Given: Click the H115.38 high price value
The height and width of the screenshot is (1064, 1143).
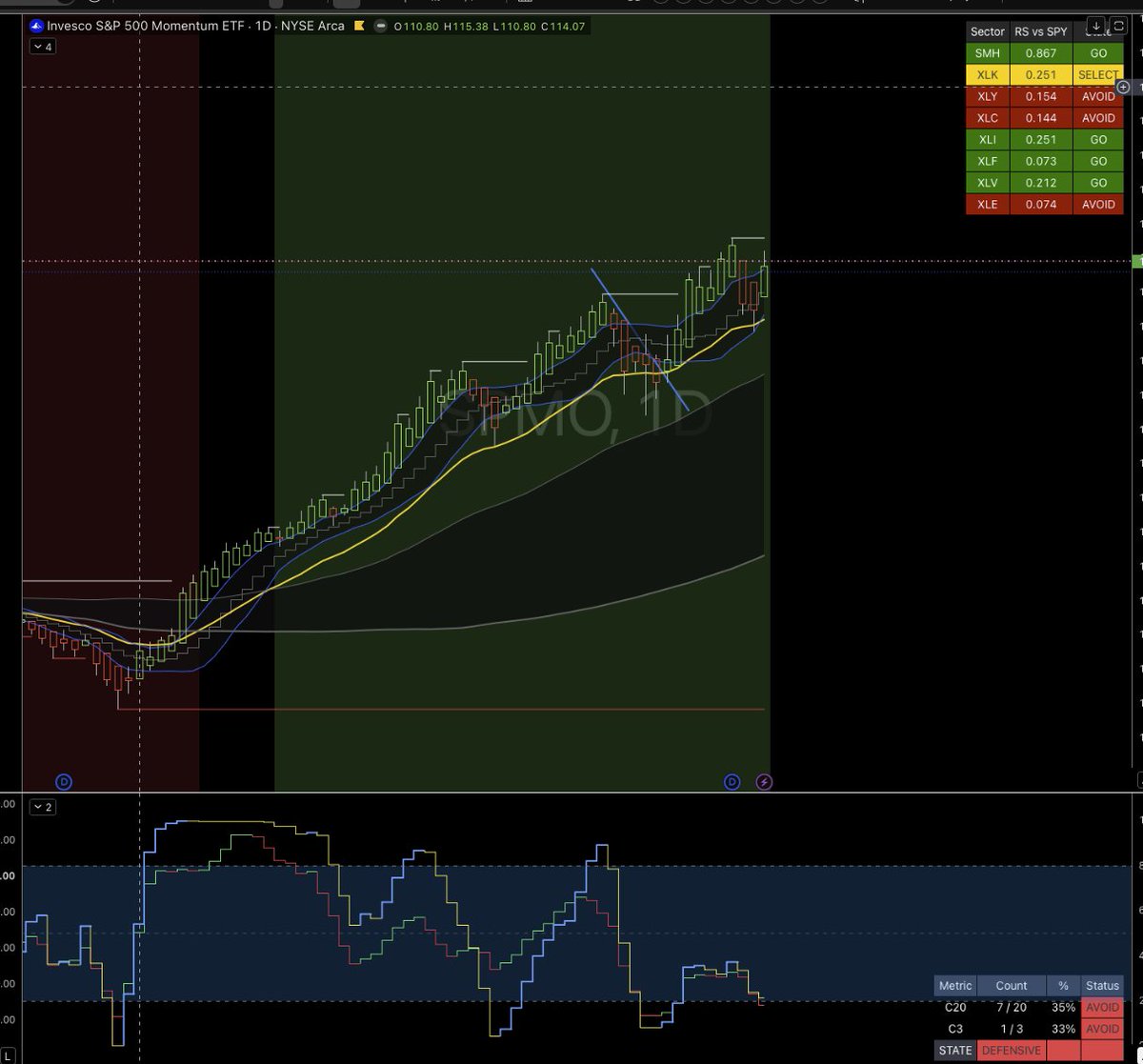Looking at the screenshot, I should point(465,27).
